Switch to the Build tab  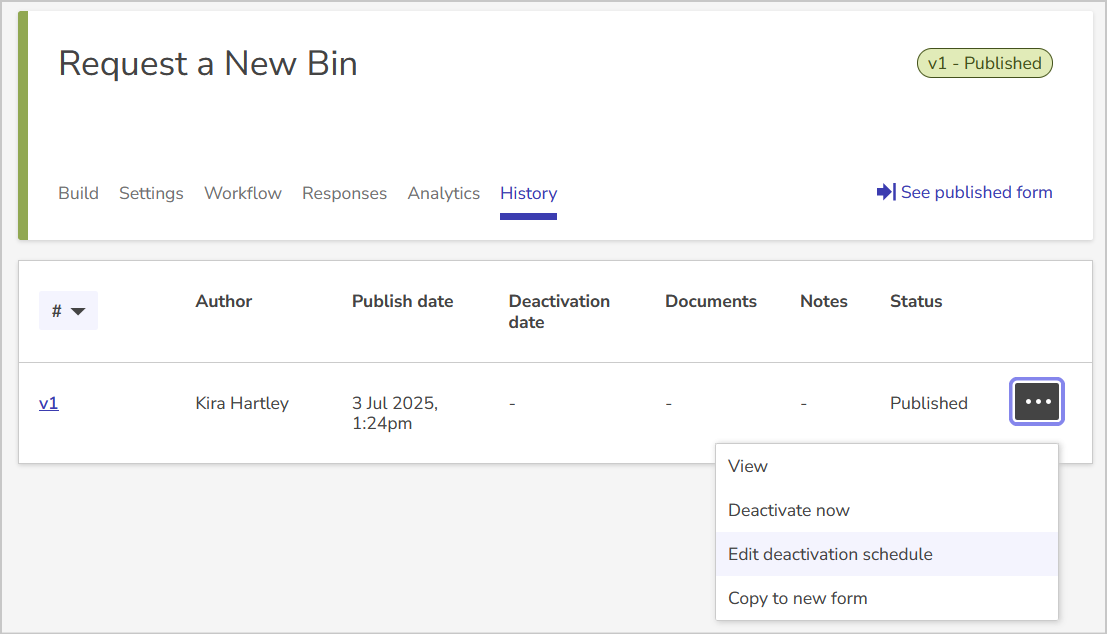click(78, 193)
